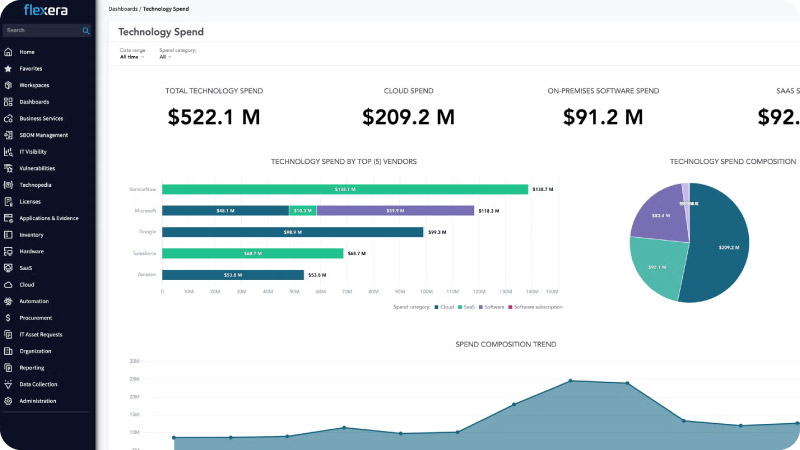Click the Licenses icon
This screenshot has width=800, height=450.
(8, 202)
